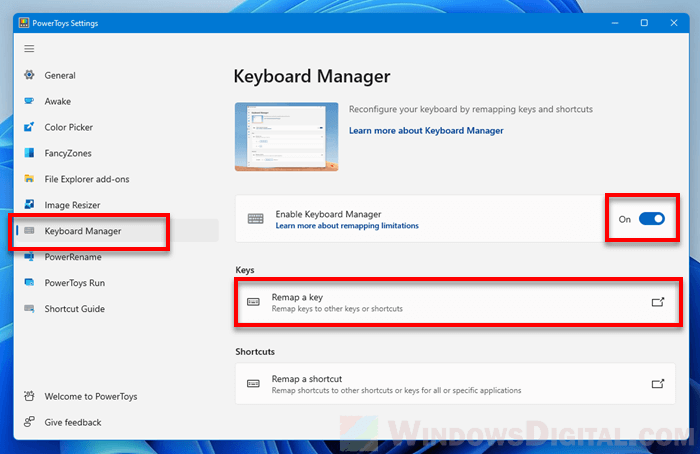700x454 pixels.
Task: Click the Keyboard Manager preview thumbnail
Action: click(x=287, y=137)
